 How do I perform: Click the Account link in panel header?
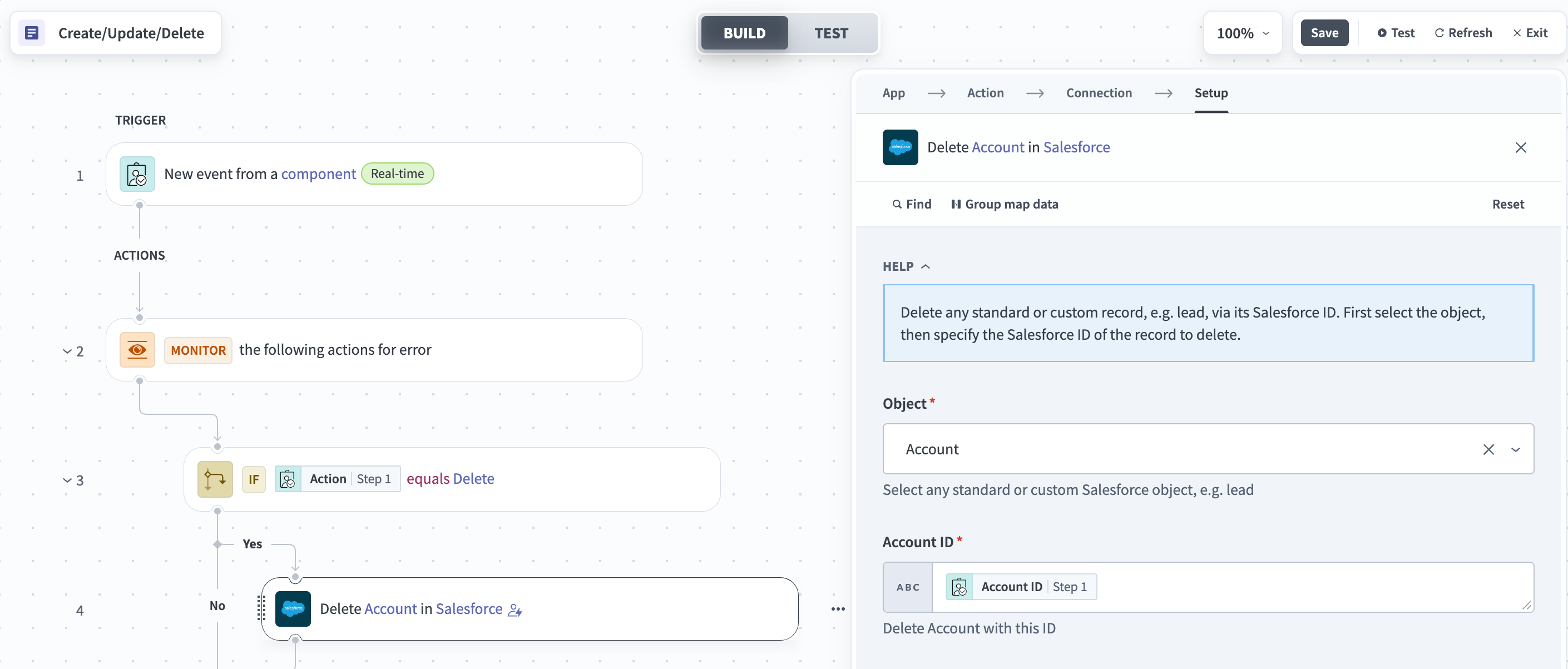(x=998, y=147)
